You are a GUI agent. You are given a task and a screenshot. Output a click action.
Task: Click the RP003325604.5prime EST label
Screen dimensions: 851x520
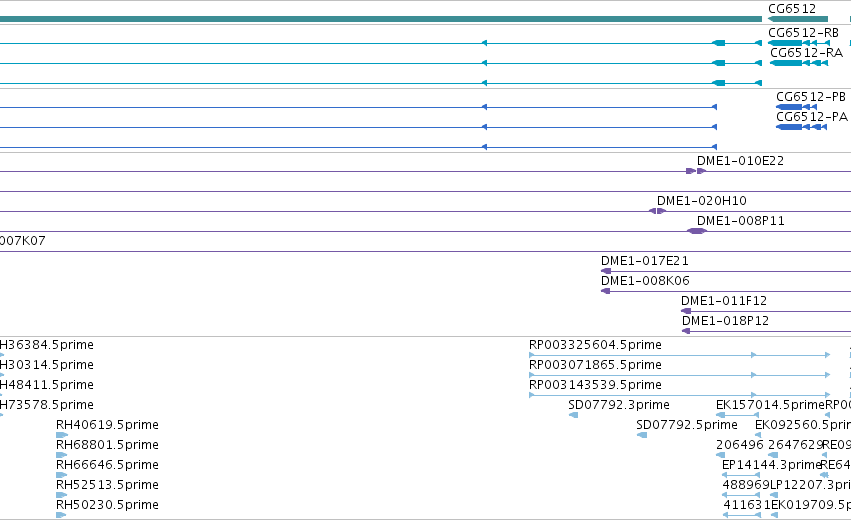click(x=595, y=345)
